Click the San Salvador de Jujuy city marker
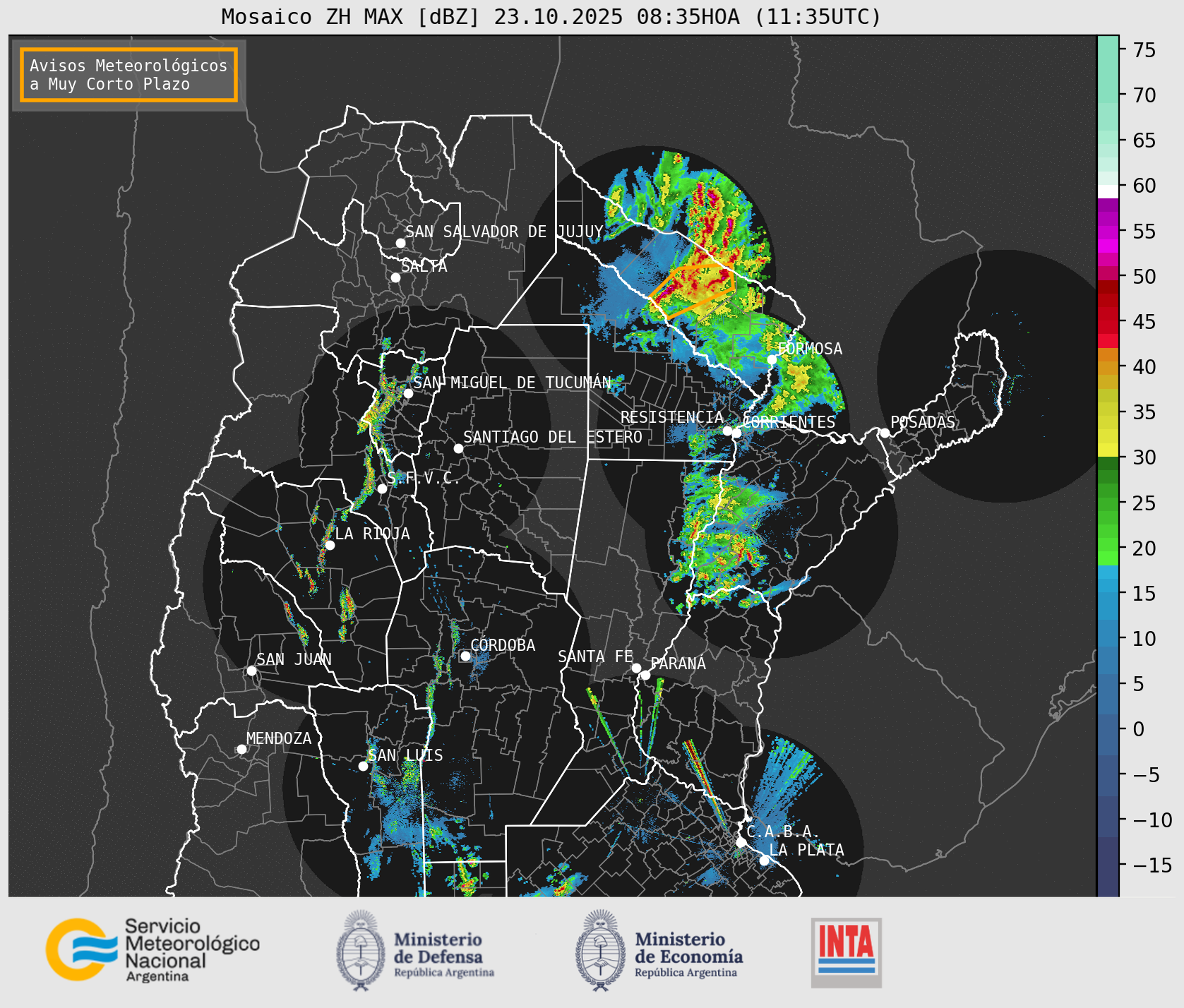1184x1008 pixels. click(400, 243)
